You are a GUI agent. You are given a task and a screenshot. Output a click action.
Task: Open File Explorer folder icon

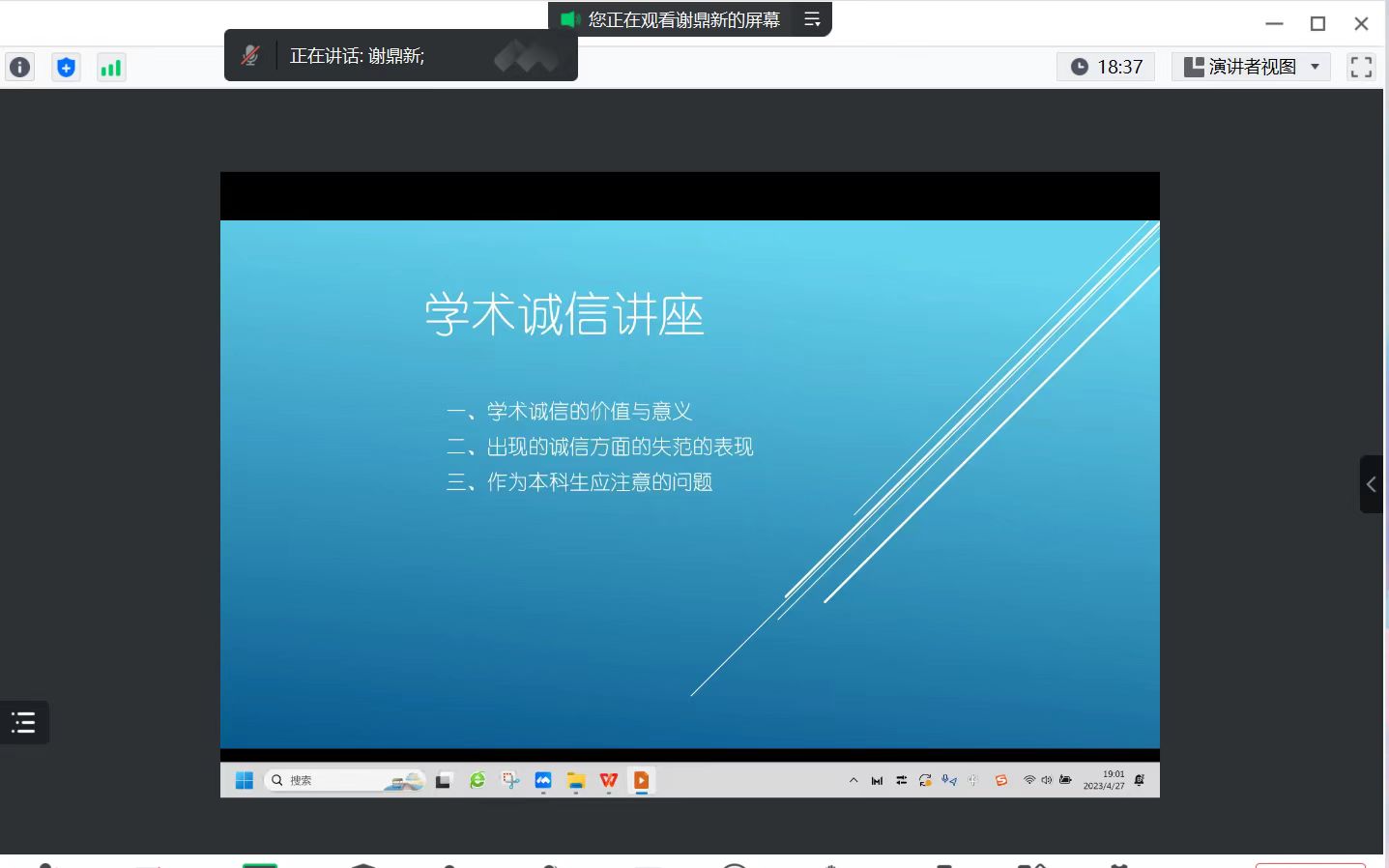click(x=576, y=781)
